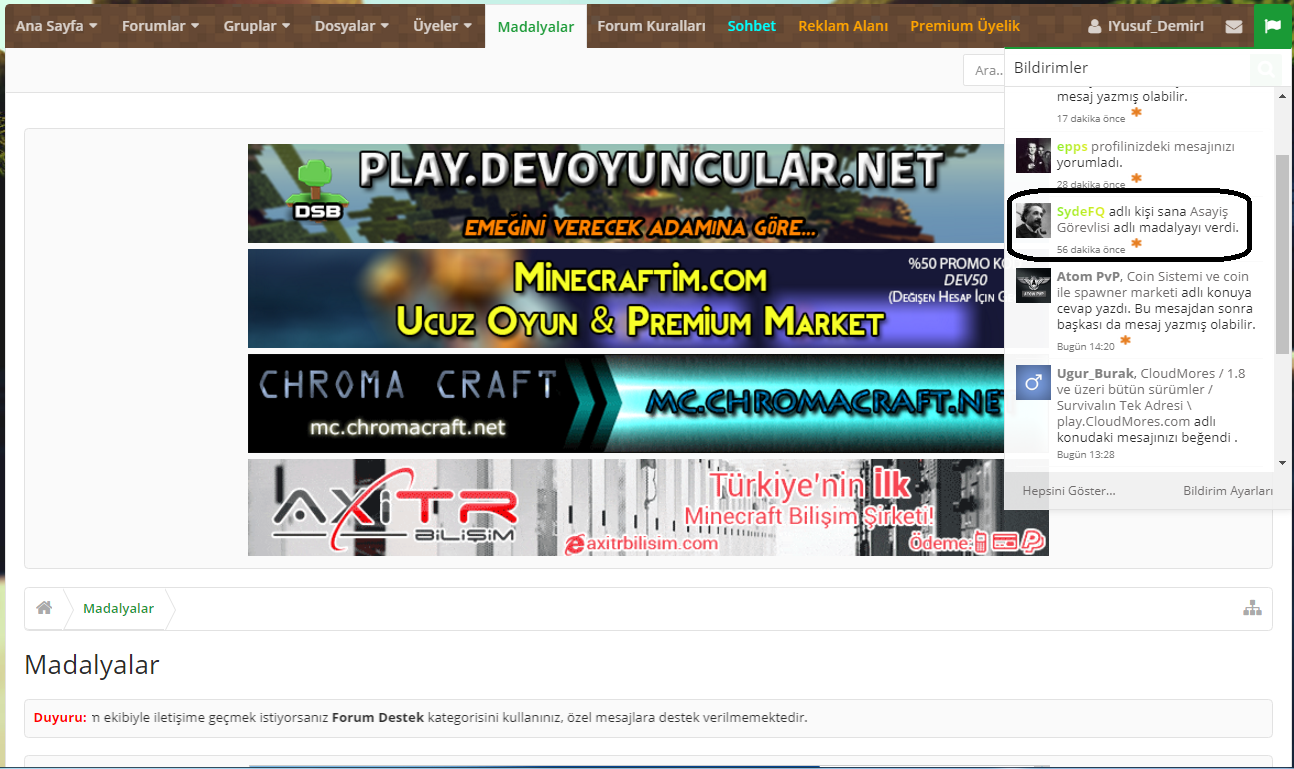Viewport: 1294px width, 769px height.
Task: Click the bold "Forum Destek" text
Action: click(x=378, y=717)
